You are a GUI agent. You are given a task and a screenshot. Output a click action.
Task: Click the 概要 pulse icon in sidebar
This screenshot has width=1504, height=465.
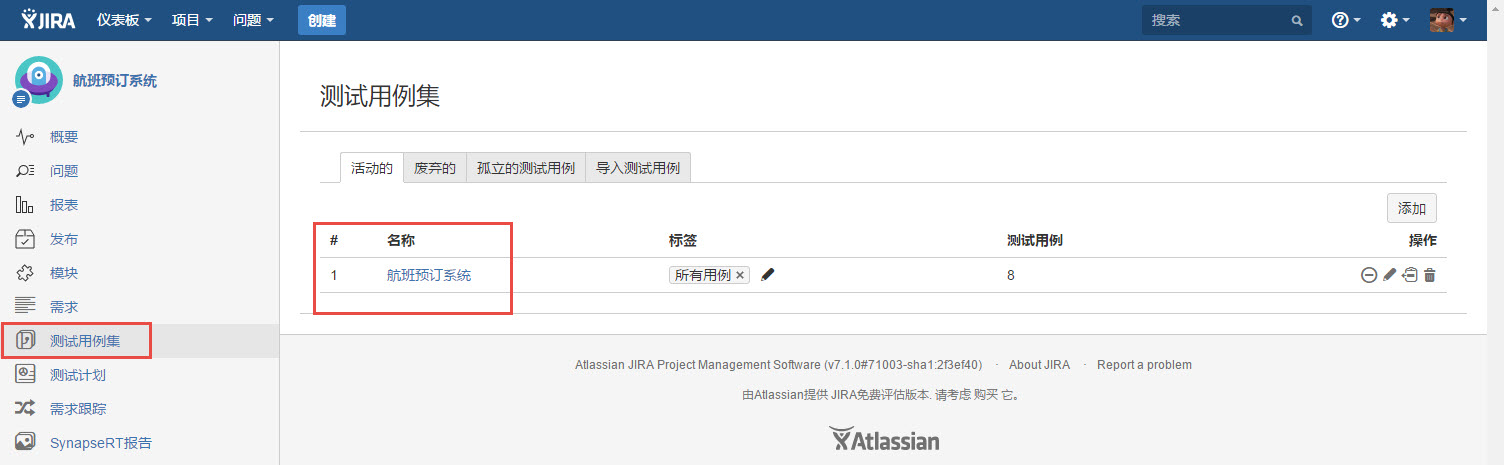[x=26, y=137]
